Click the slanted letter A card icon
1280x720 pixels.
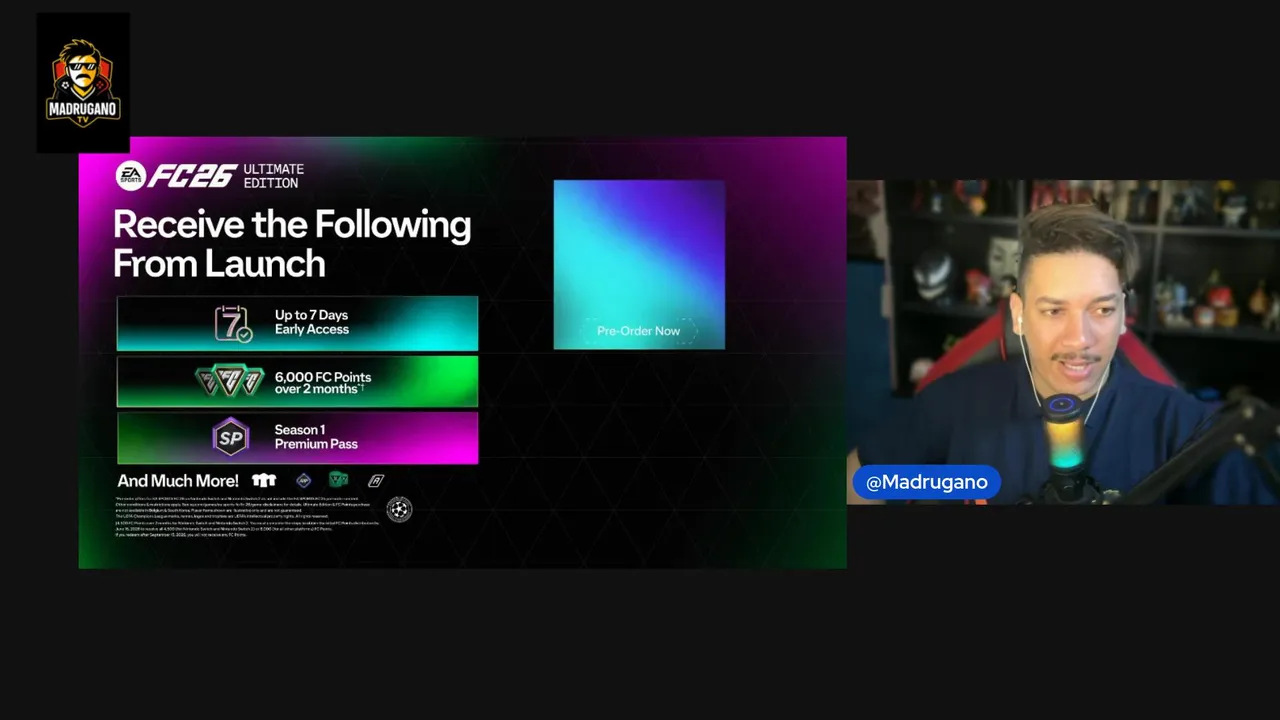(x=376, y=481)
